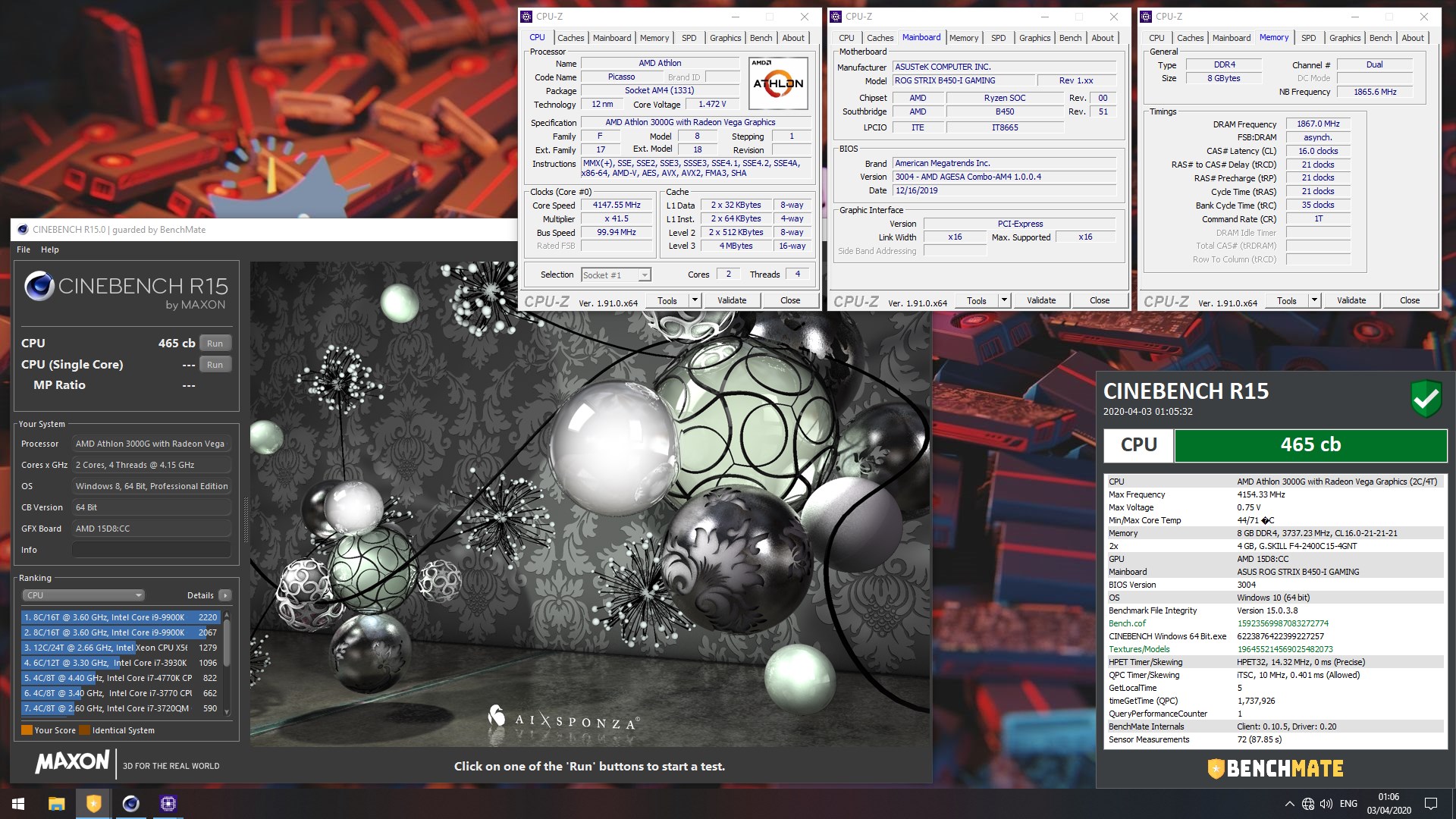
Task: Switch to Caches tab in first CPU-Z window
Action: [x=571, y=38]
